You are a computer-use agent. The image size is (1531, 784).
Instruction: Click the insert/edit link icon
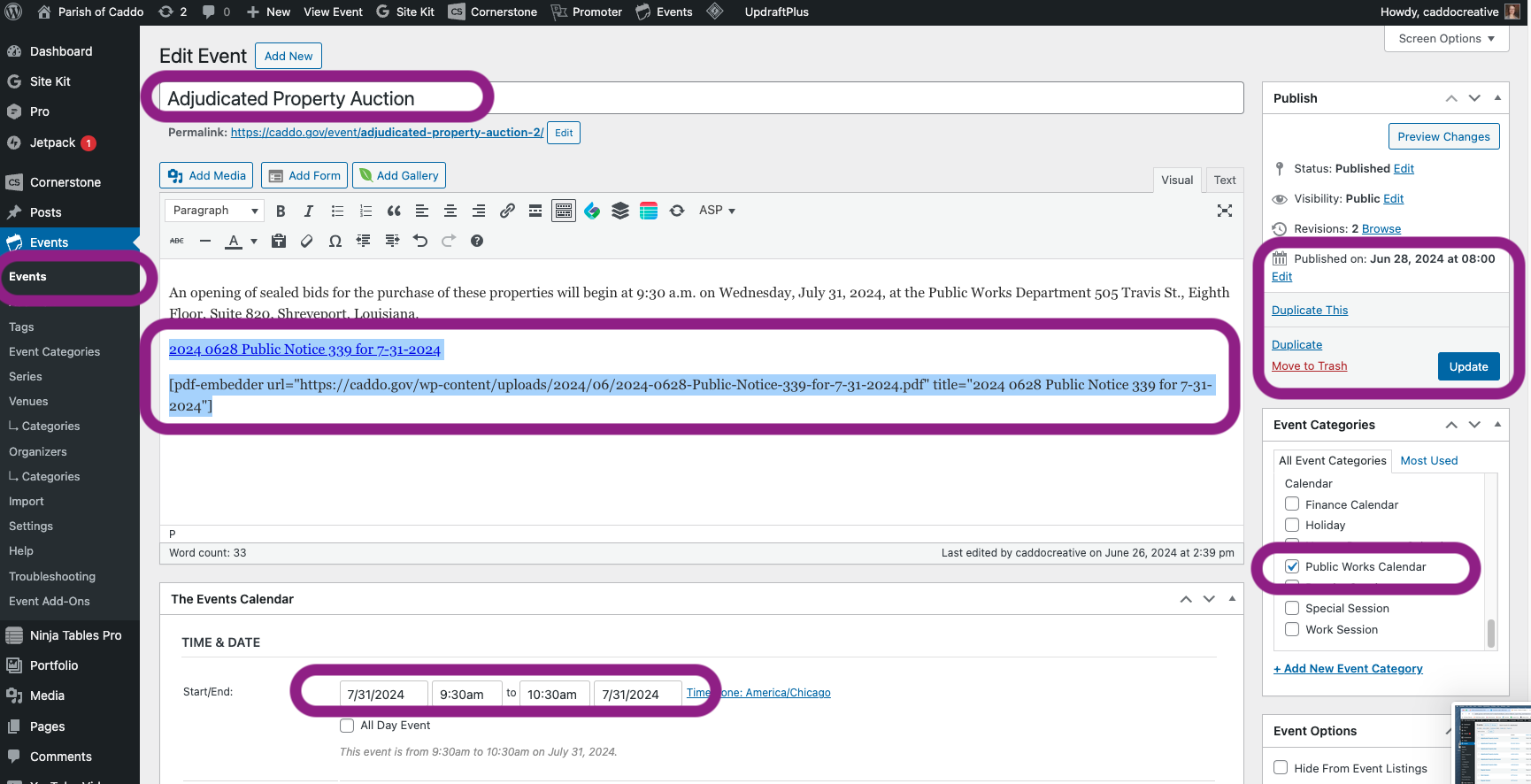pyautogui.click(x=507, y=211)
